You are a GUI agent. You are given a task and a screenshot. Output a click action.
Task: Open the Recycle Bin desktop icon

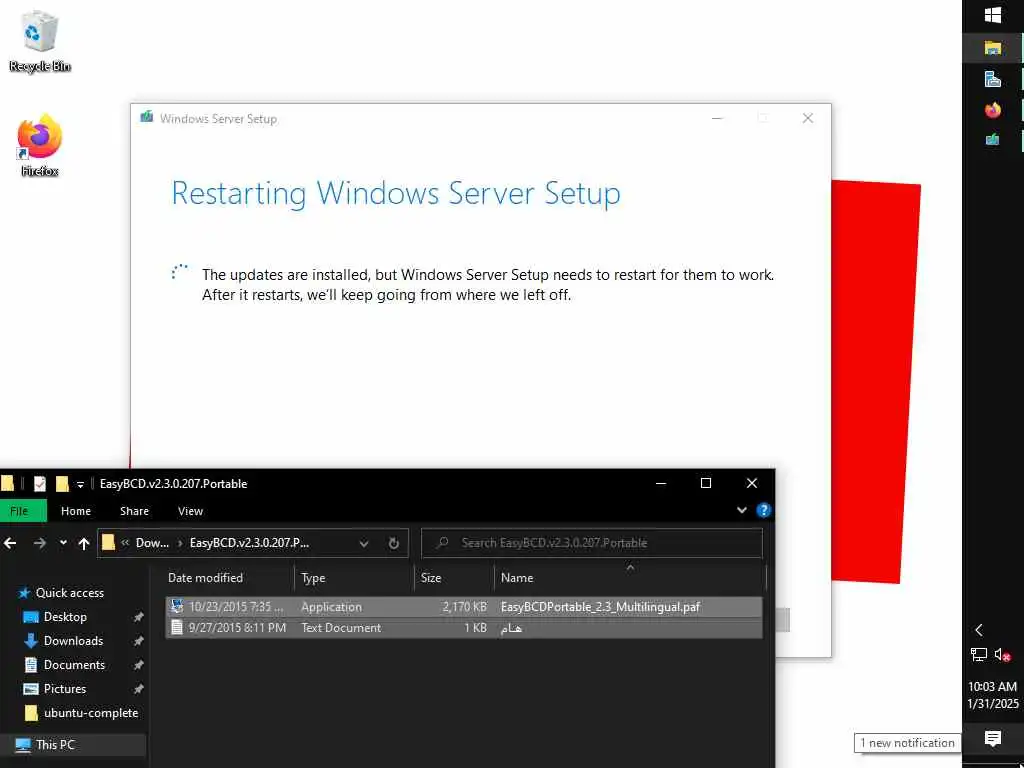(40, 40)
